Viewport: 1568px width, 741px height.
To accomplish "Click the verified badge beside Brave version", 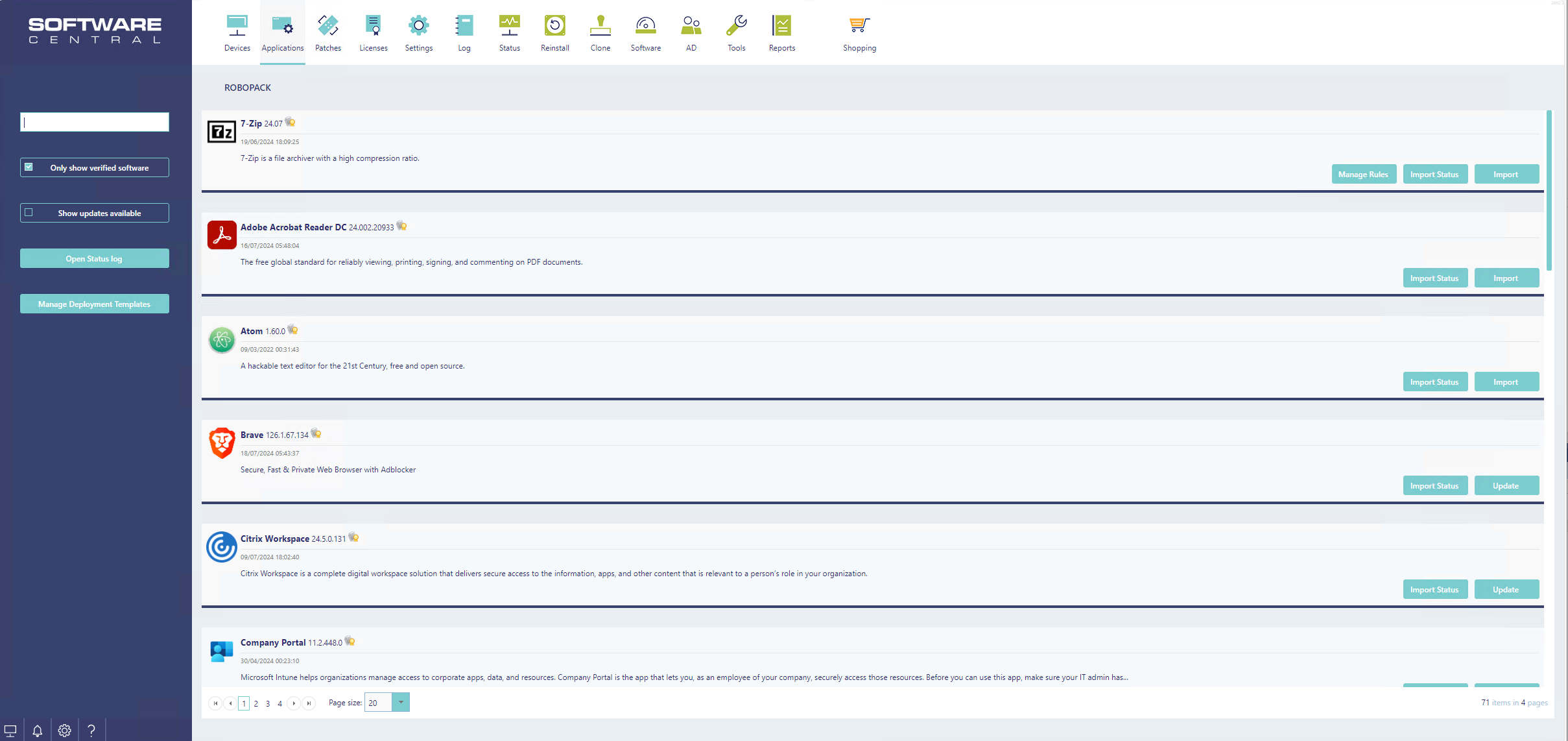I will 316,433.
